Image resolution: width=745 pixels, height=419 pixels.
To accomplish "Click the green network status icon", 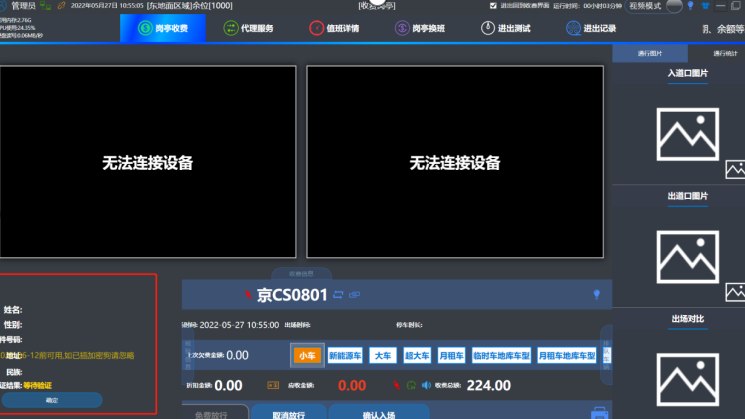I will (x=46, y=6).
